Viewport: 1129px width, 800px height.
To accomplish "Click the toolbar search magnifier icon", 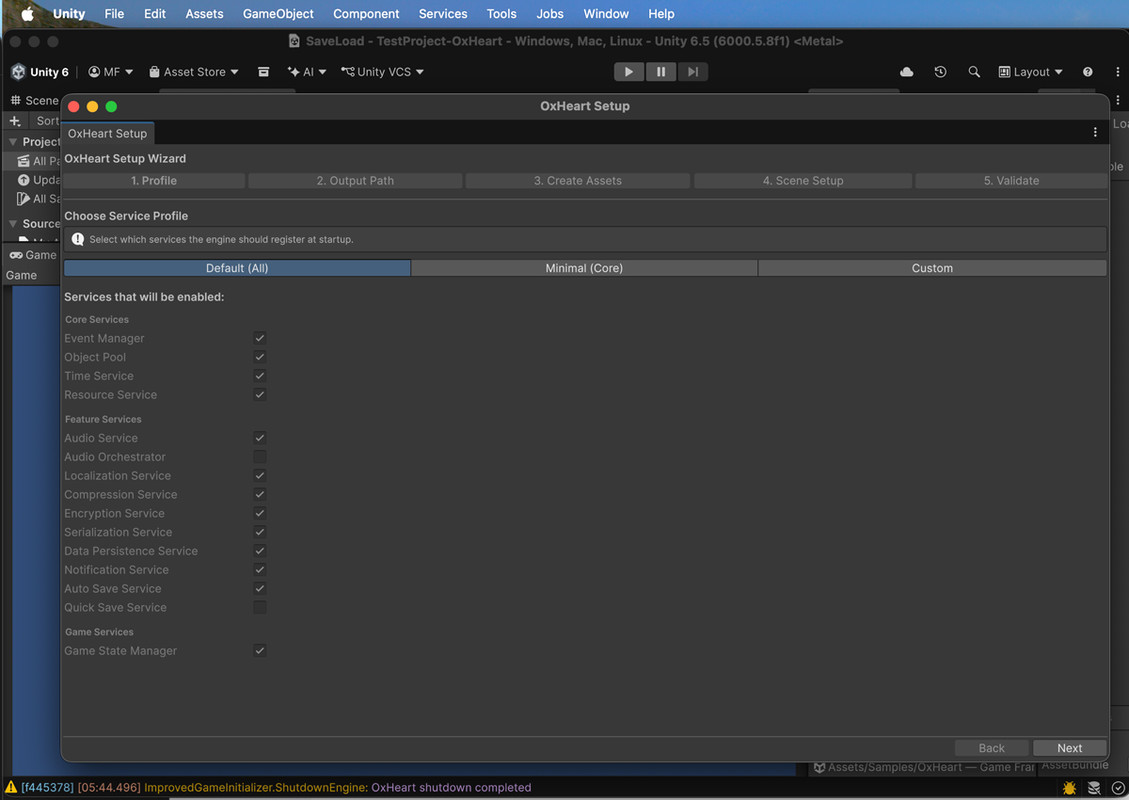I will tap(974, 72).
